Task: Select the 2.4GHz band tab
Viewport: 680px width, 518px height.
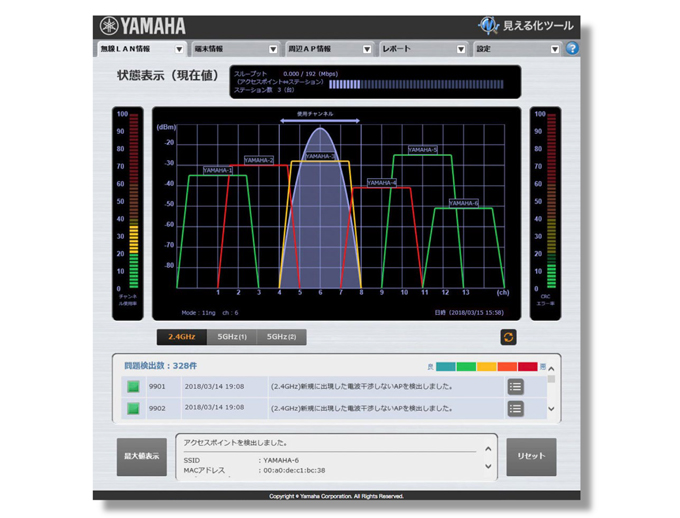Action: [182, 337]
